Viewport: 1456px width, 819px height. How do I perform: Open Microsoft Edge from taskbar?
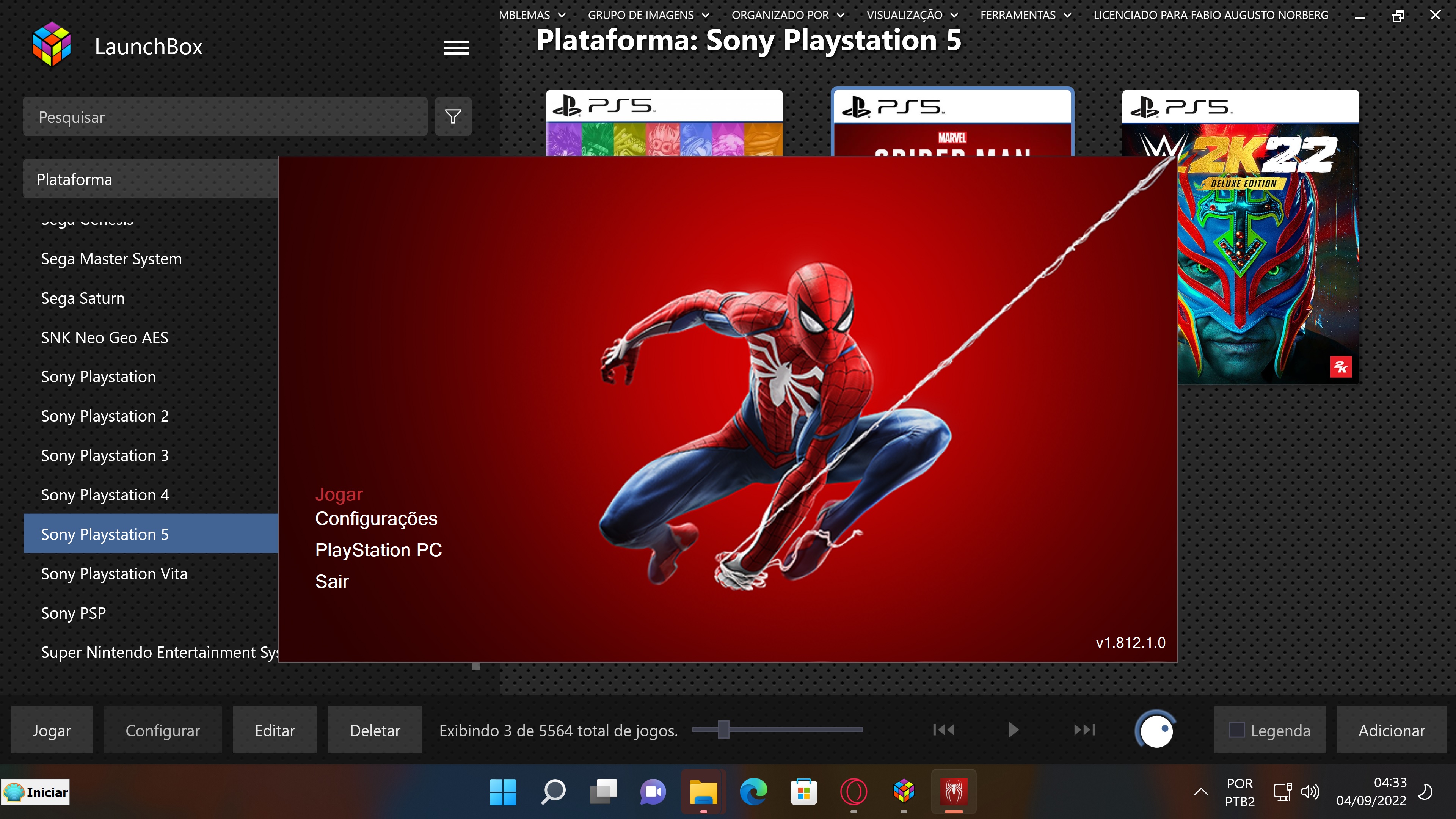[x=753, y=792]
